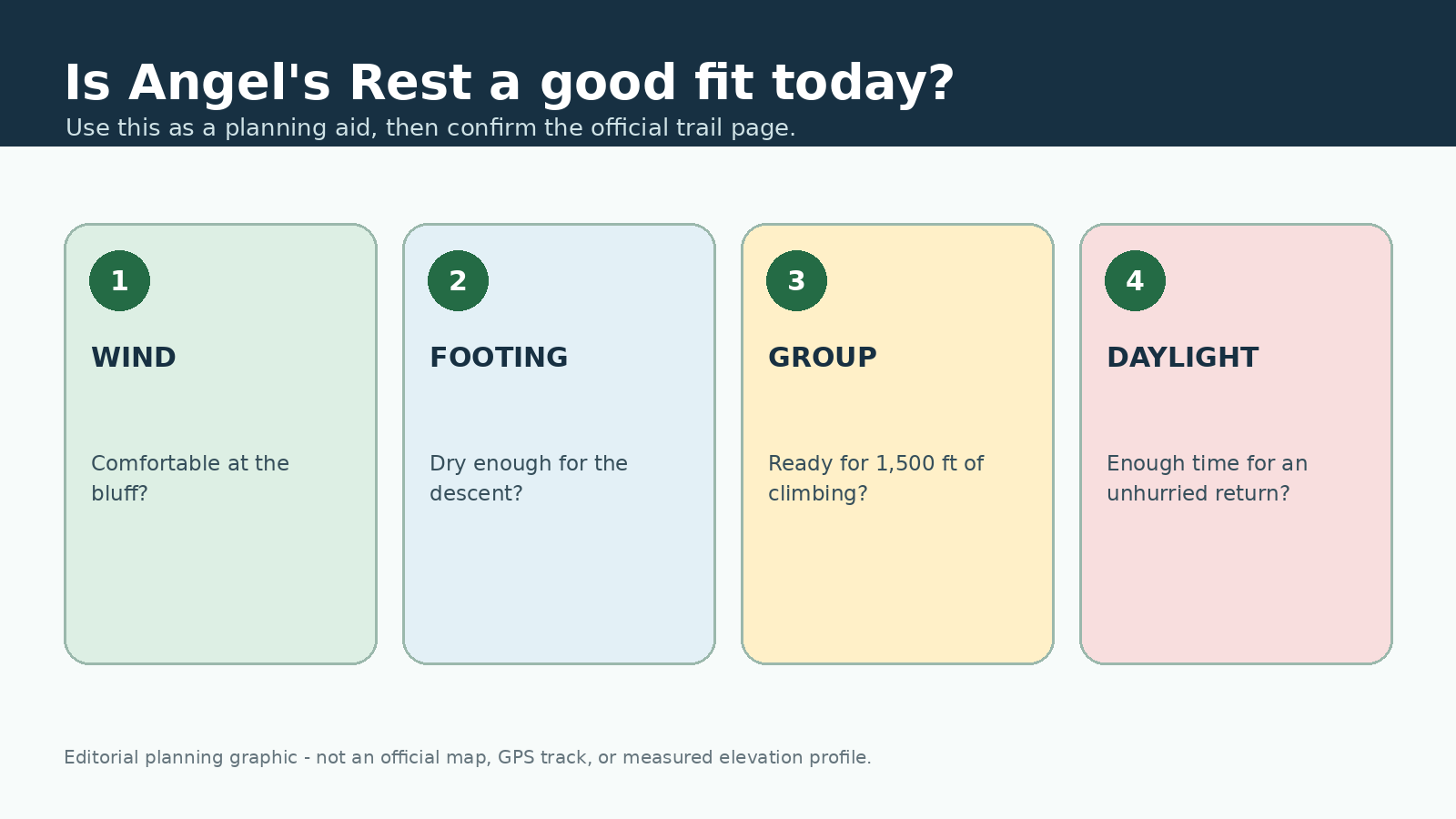Click the subtitle about official trail page

tap(430, 128)
